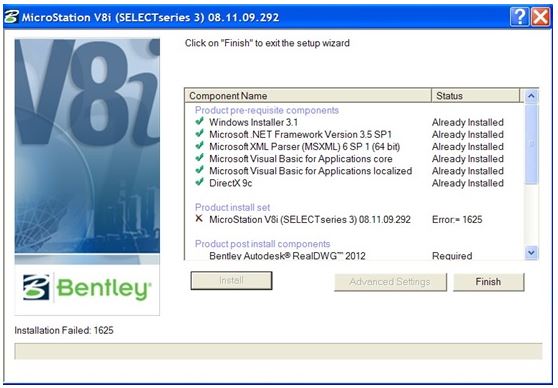The width and height of the screenshot is (558, 388).
Task: Click the Status column header
Action: tap(475, 95)
